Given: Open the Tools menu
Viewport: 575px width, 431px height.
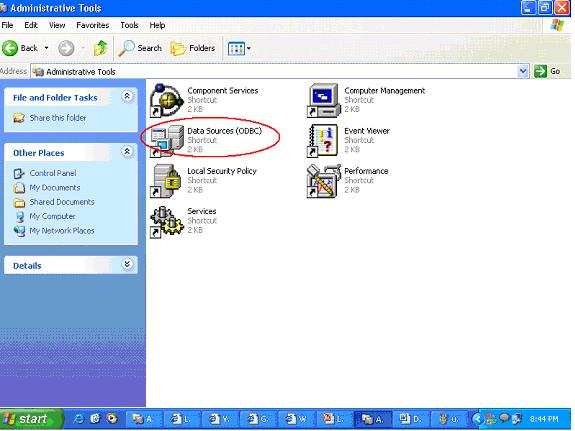Looking at the screenshot, I should [129, 25].
